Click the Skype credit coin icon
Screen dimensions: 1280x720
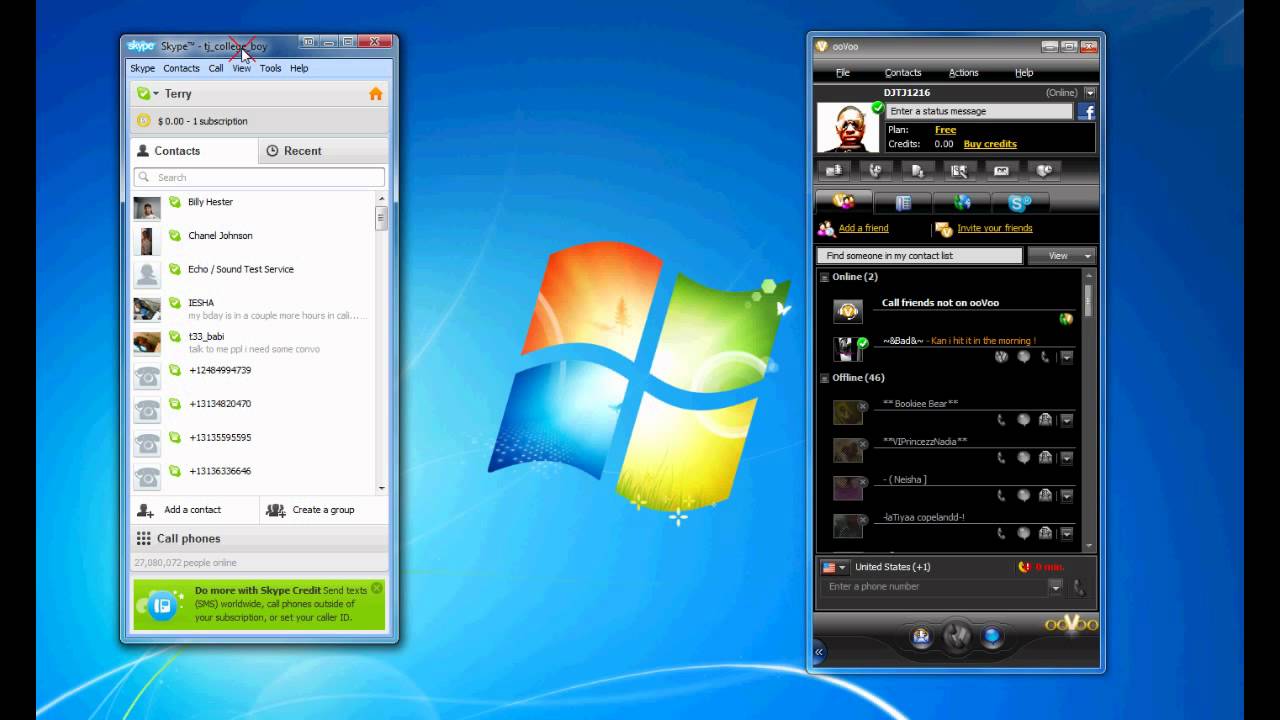pos(144,121)
